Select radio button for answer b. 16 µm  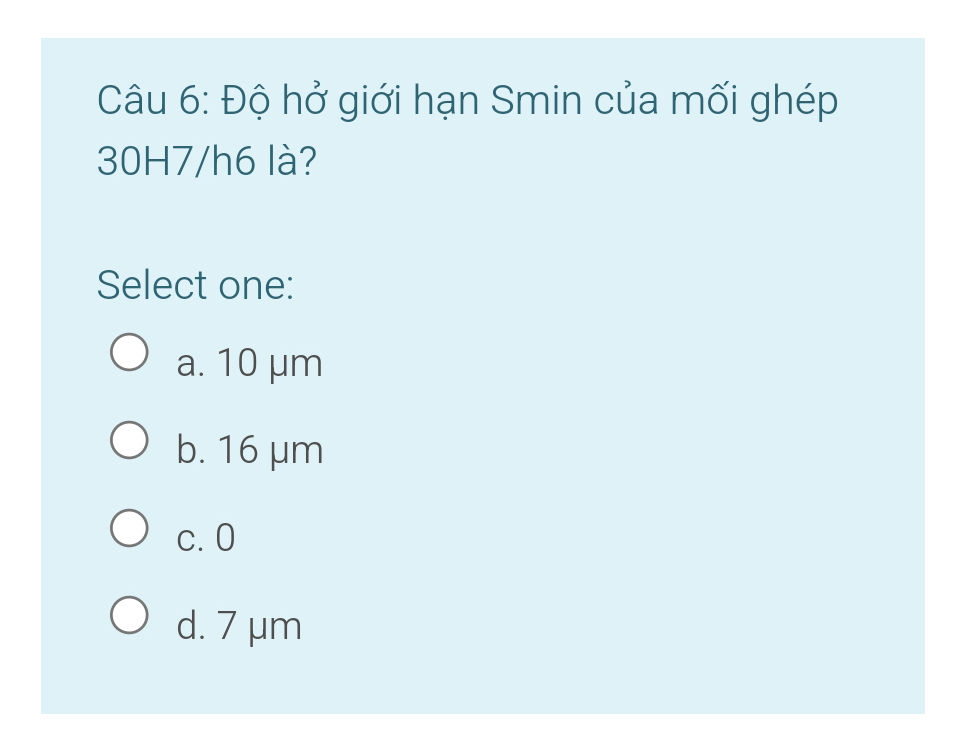pos(129,439)
